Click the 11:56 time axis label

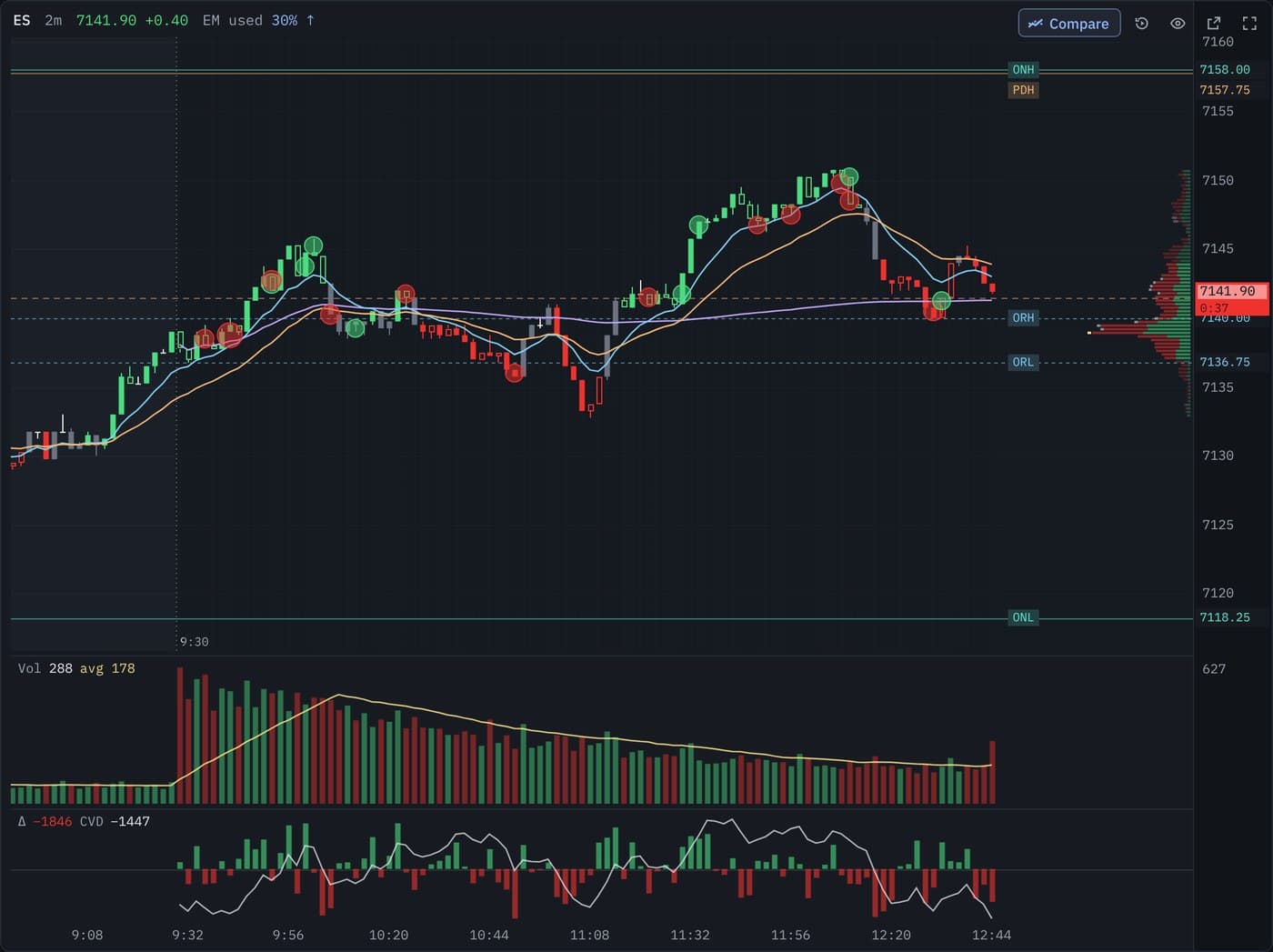pyautogui.click(x=790, y=935)
